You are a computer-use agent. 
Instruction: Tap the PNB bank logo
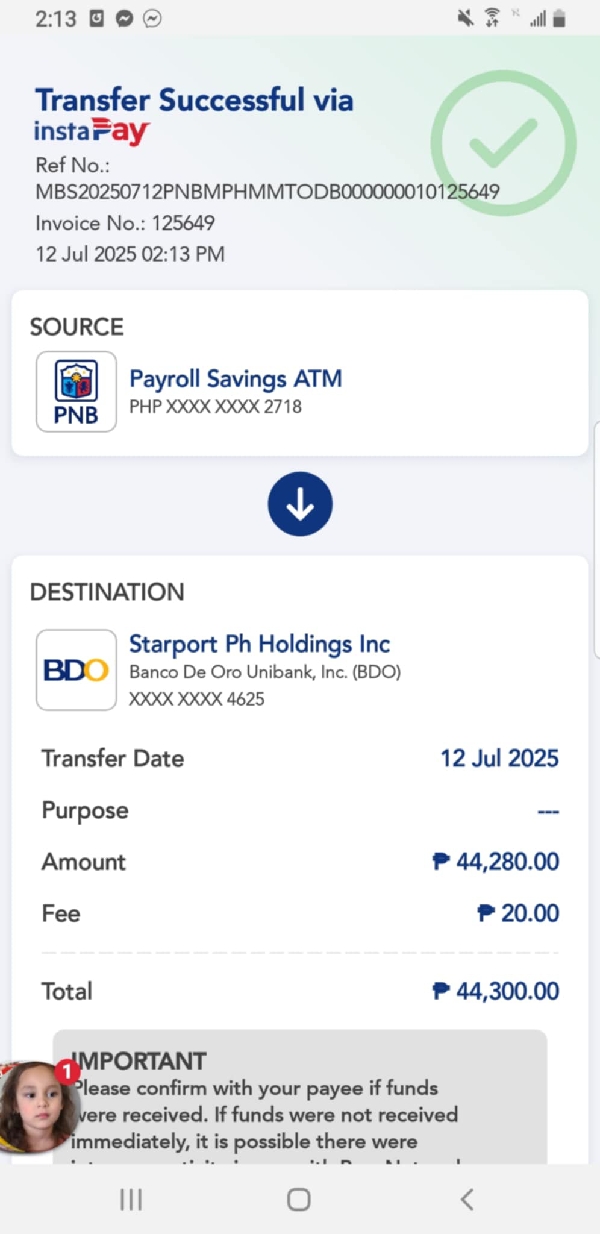[76, 391]
